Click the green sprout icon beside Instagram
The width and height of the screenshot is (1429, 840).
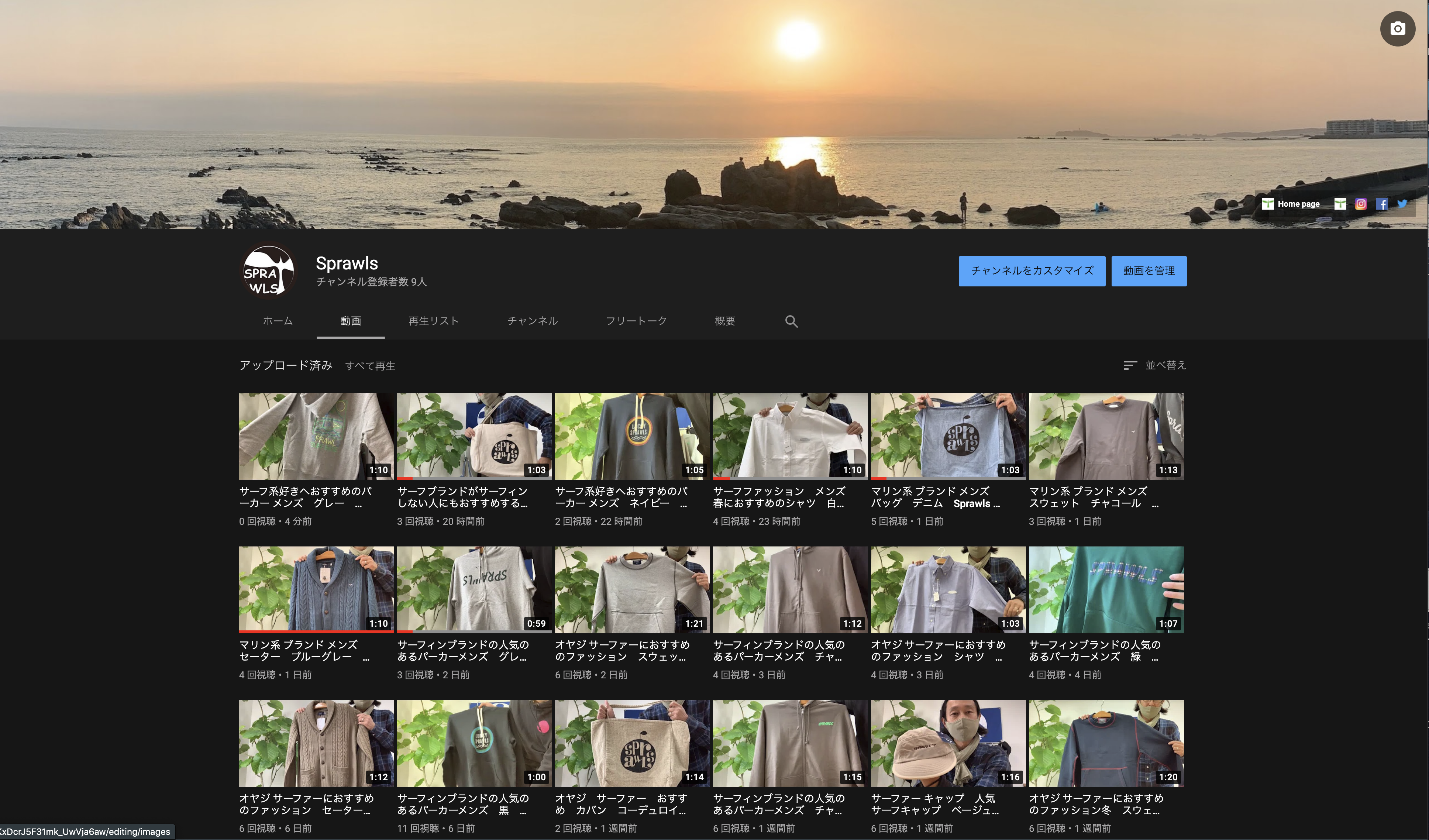(x=1339, y=204)
